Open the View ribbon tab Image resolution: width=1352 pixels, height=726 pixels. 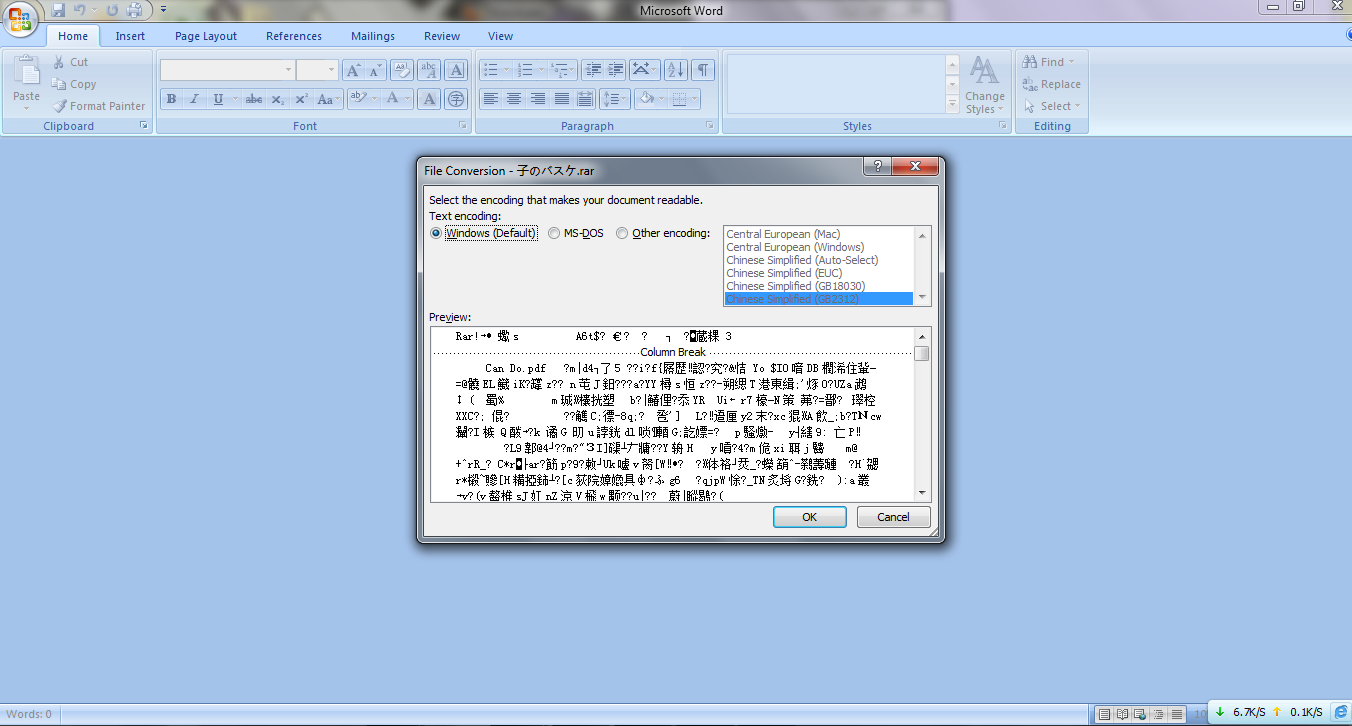click(501, 36)
